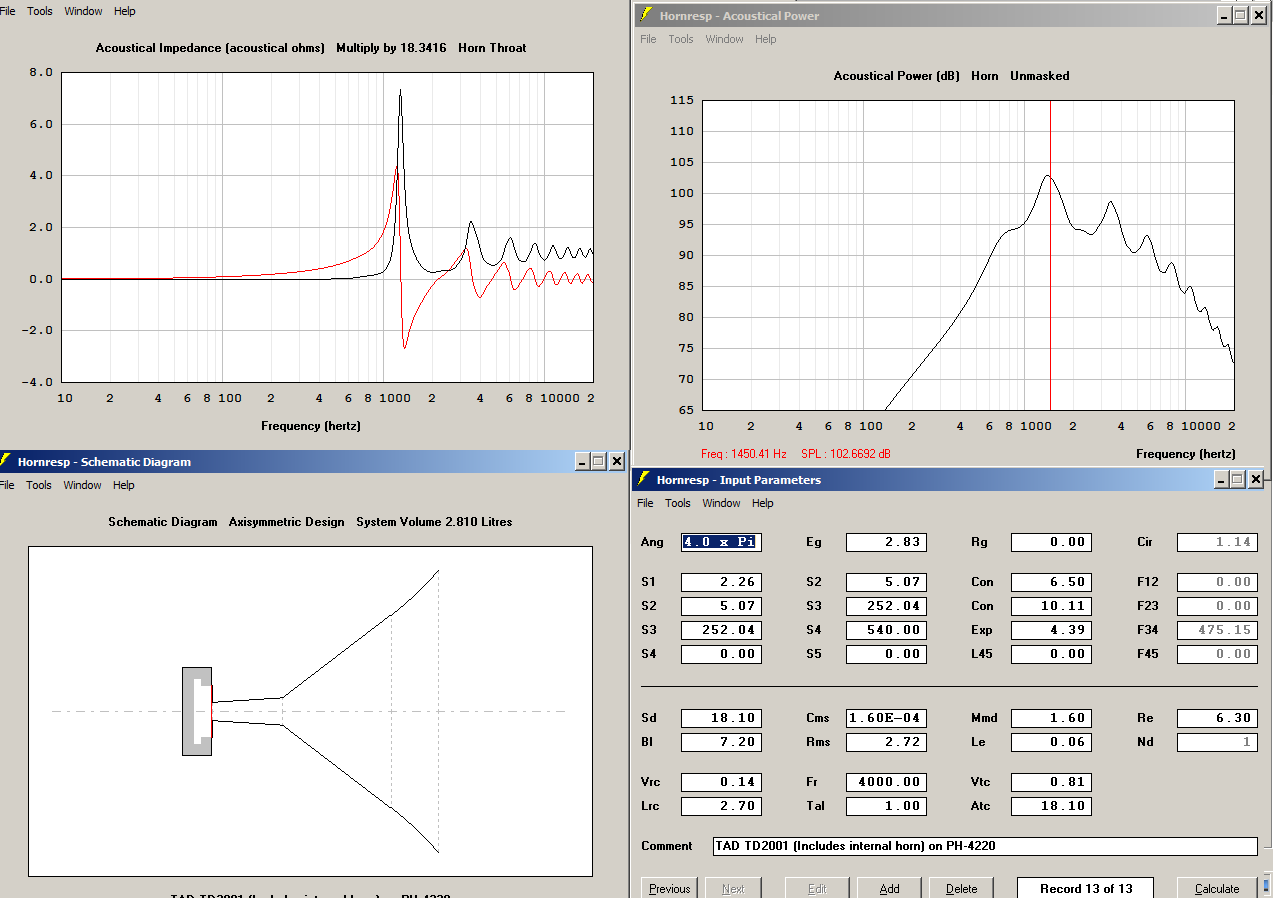
Task: Click the Freq : 1450.41 Hz readout
Action: [x=744, y=454]
